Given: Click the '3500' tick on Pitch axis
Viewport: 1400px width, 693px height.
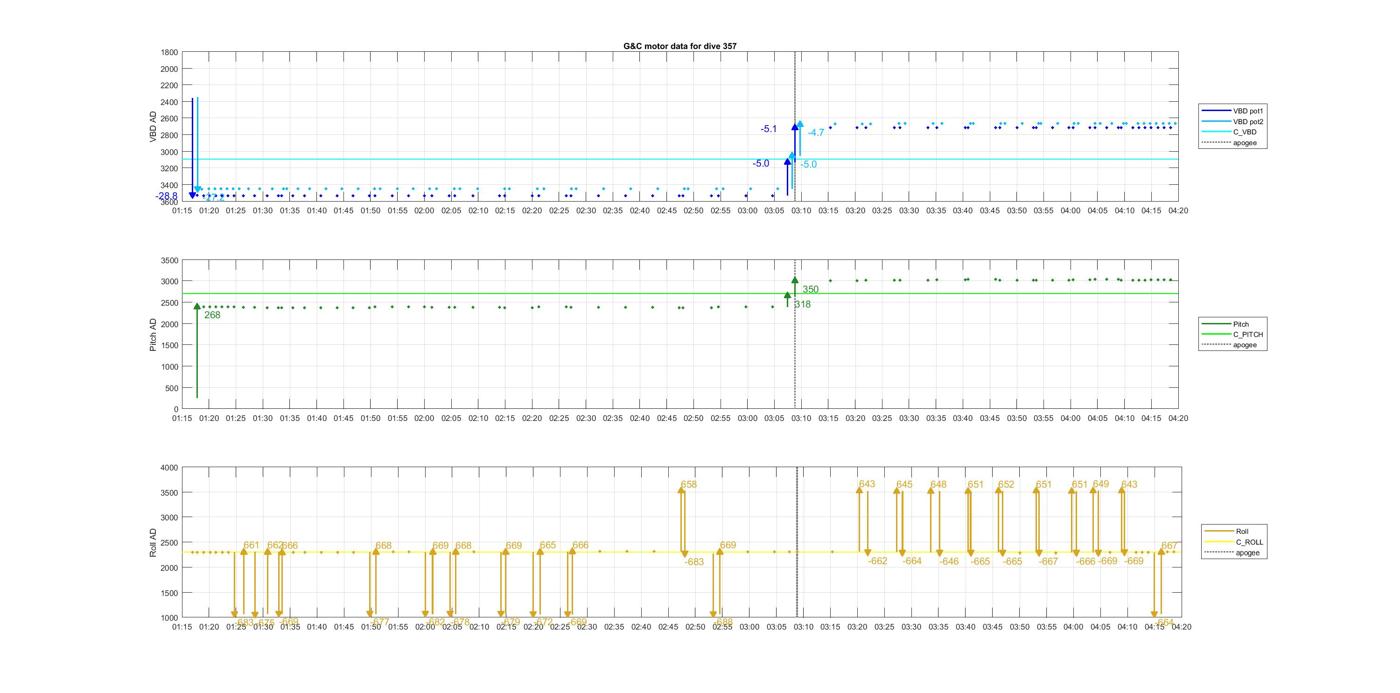Looking at the screenshot, I should click(170, 260).
